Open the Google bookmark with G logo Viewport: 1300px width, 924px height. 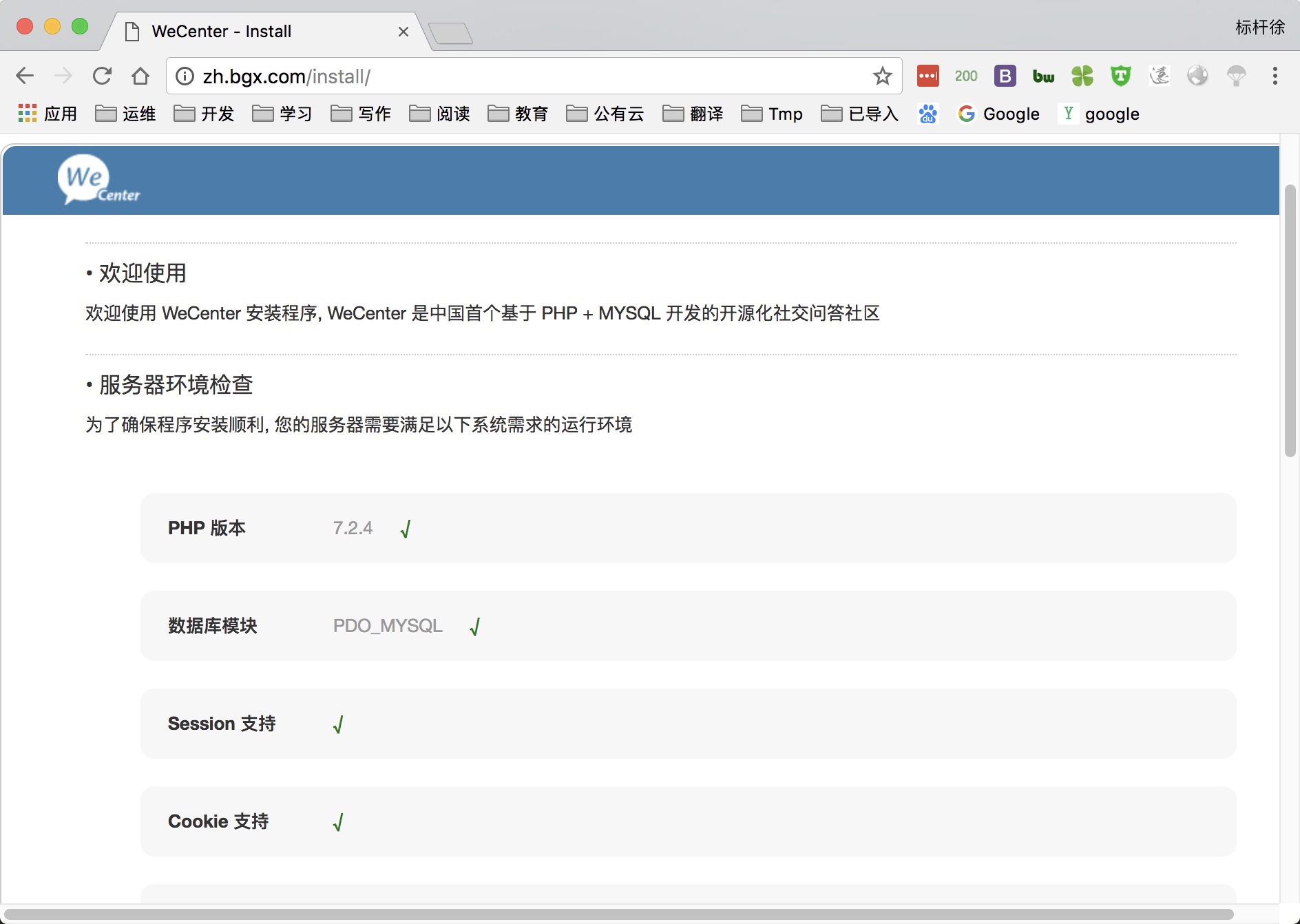[998, 114]
